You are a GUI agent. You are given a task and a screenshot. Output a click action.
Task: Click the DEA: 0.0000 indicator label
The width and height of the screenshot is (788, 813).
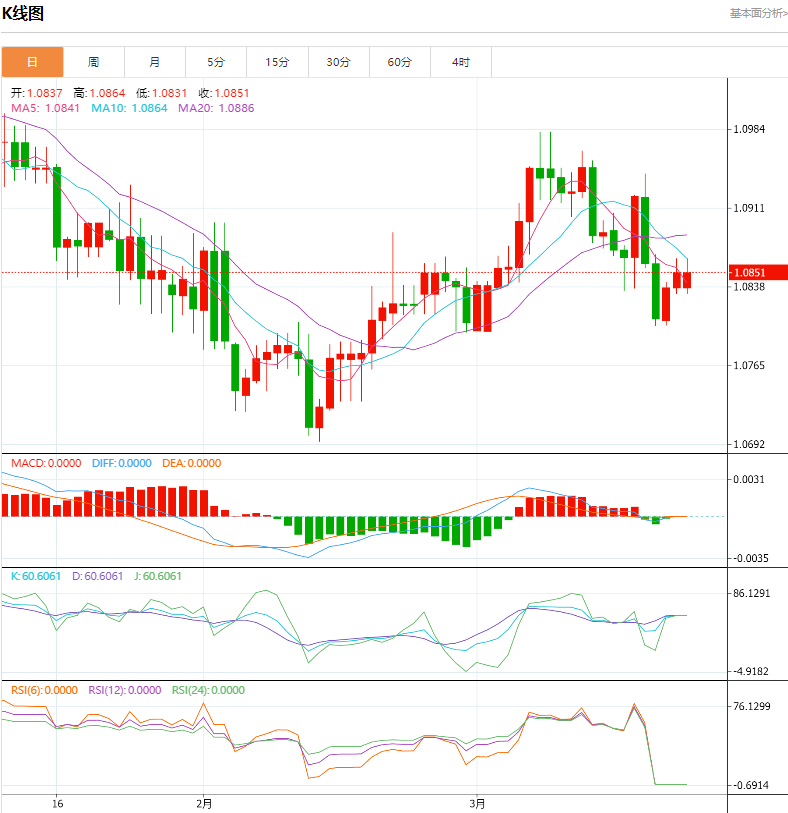(192, 463)
